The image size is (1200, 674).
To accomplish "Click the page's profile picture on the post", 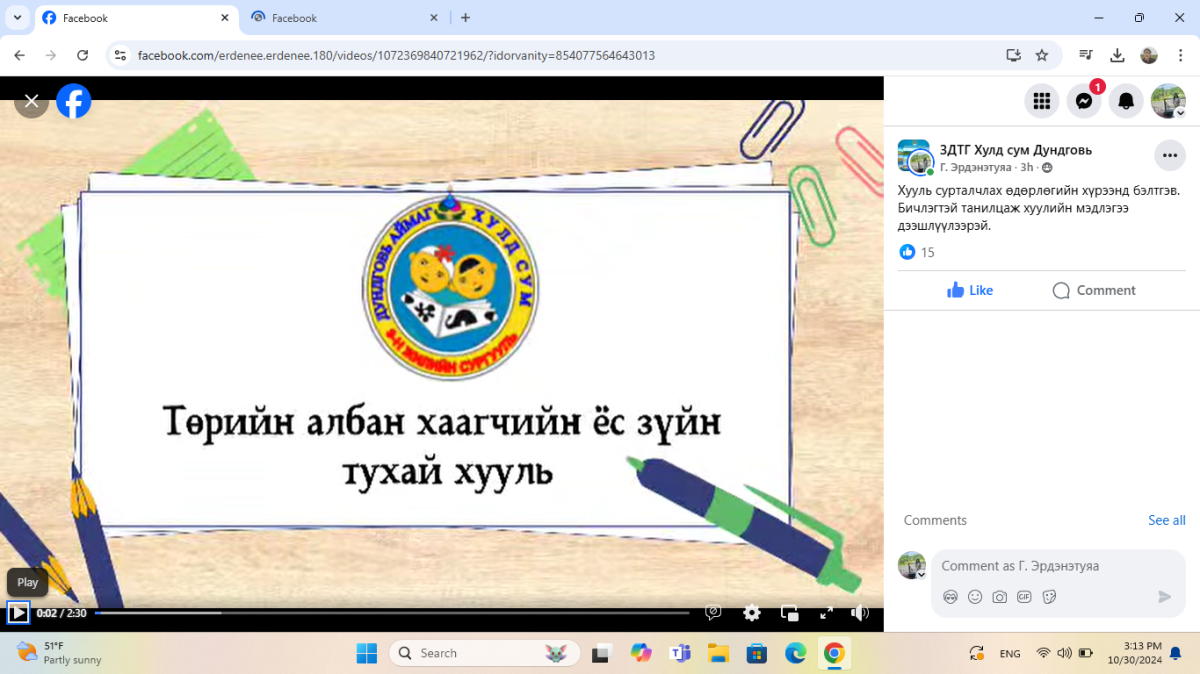I will tap(915, 157).
